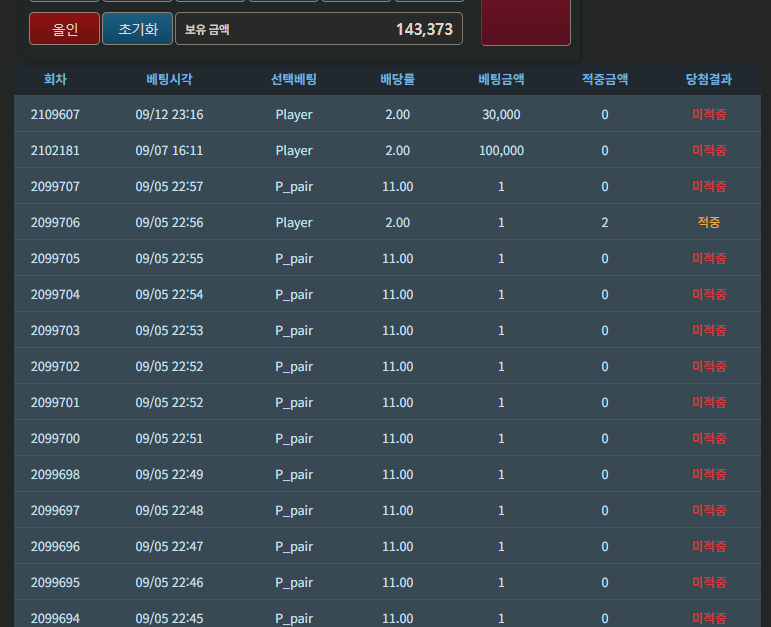
Task: Click the blue 초기화 (reset) button
Action: coord(137,29)
